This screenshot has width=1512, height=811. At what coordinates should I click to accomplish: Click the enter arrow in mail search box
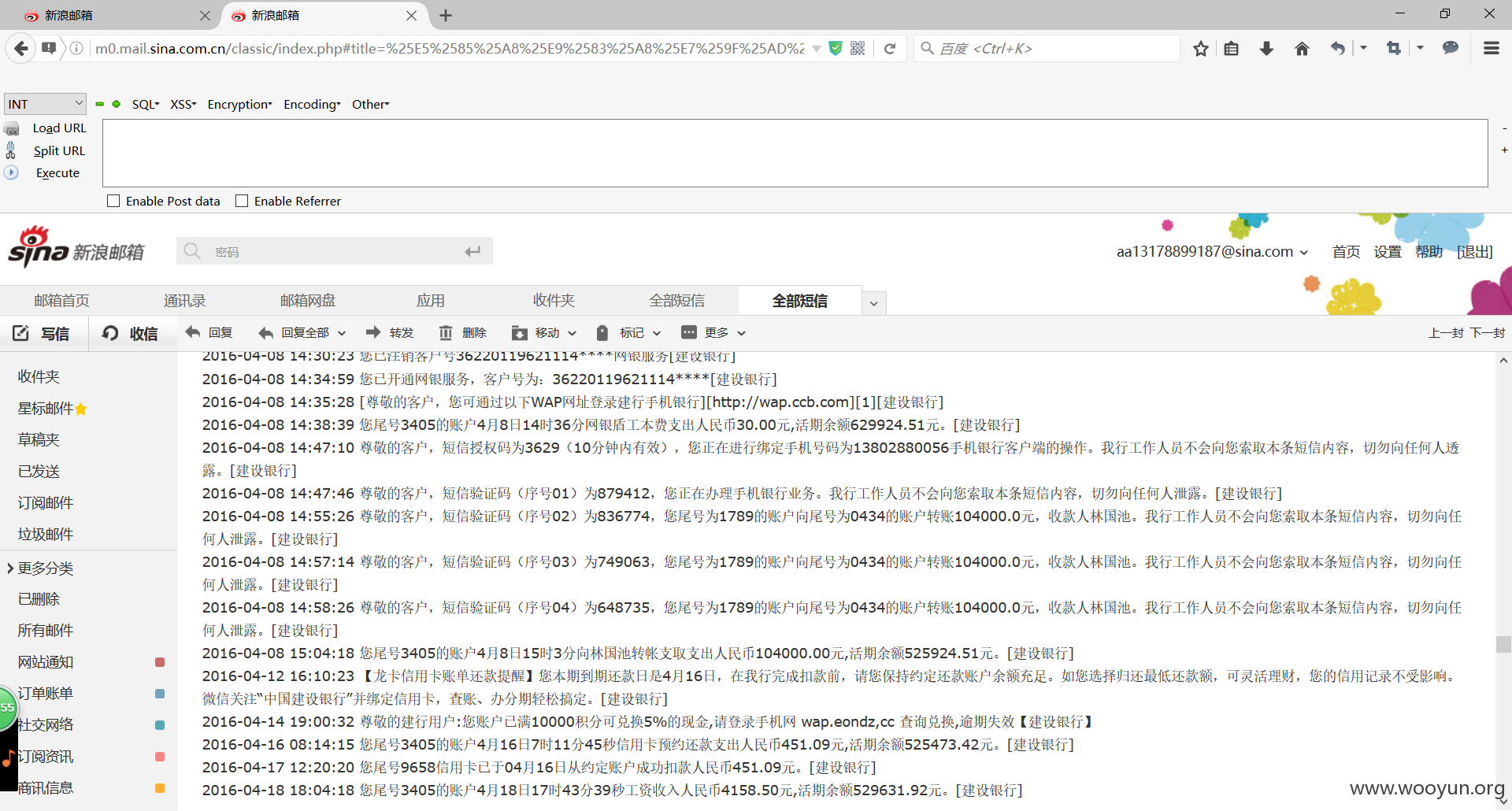[472, 251]
